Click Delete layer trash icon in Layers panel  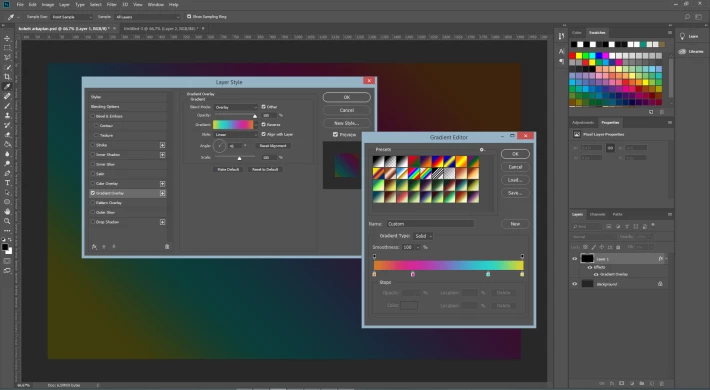pyautogui.click(x=662, y=384)
